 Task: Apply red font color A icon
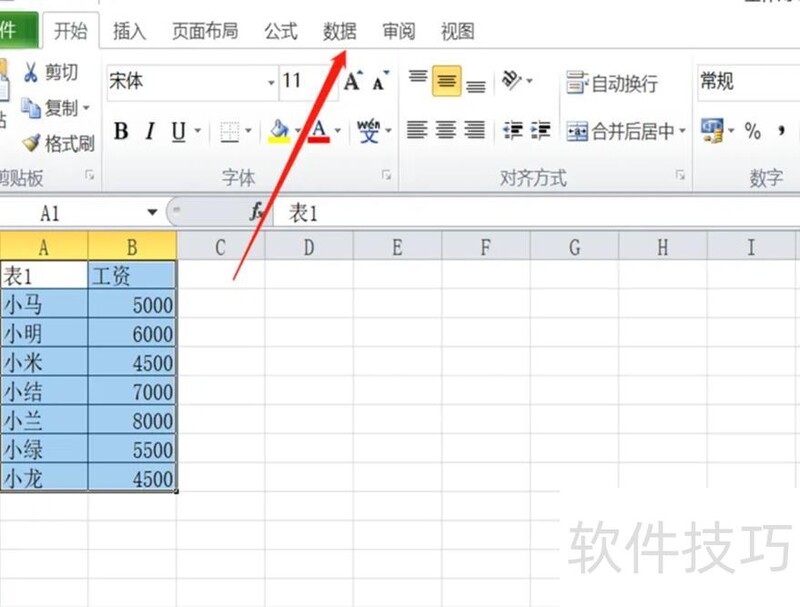pyautogui.click(x=319, y=131)
